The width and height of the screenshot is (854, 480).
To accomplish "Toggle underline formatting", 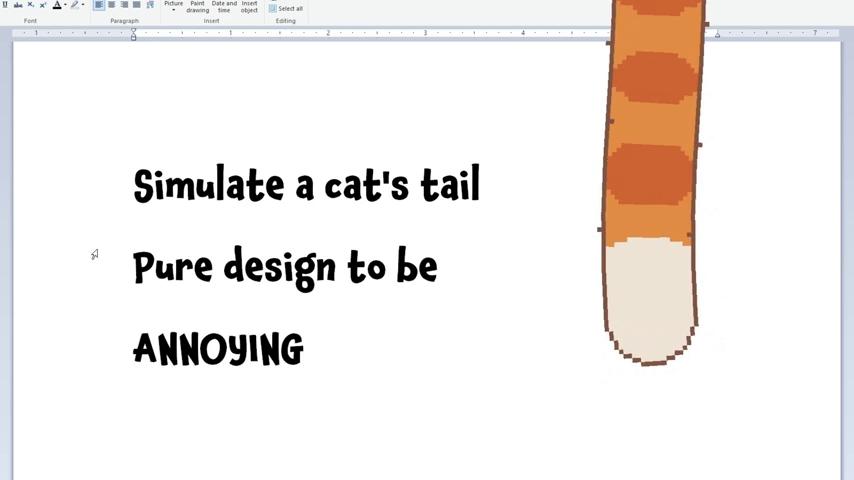I will pyautogui.click(x=5, y=5).
